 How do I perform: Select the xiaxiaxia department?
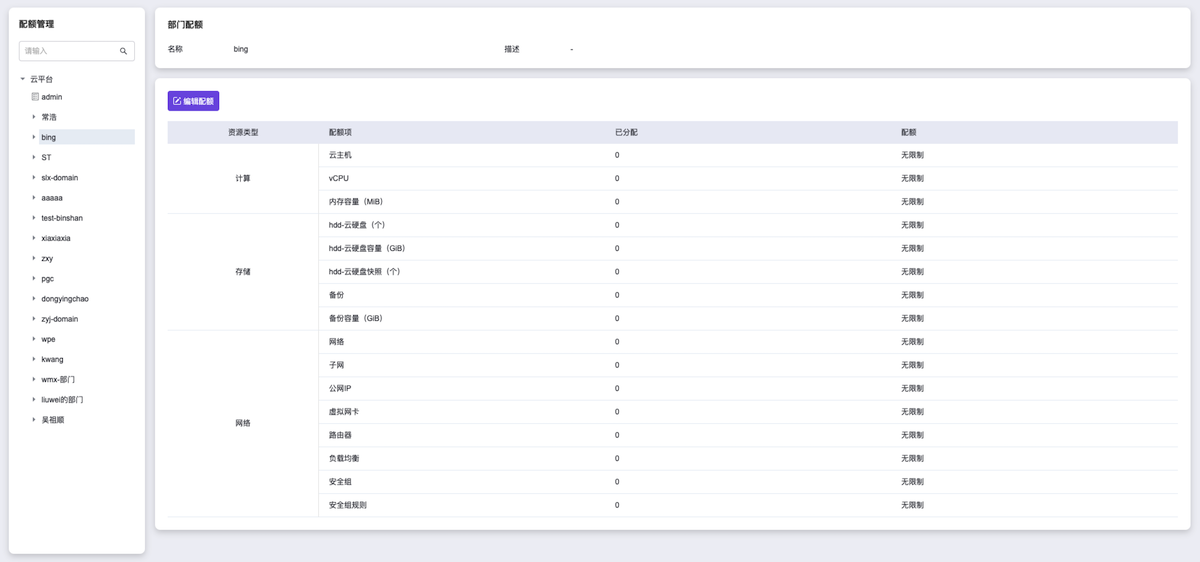coord(56,238)
